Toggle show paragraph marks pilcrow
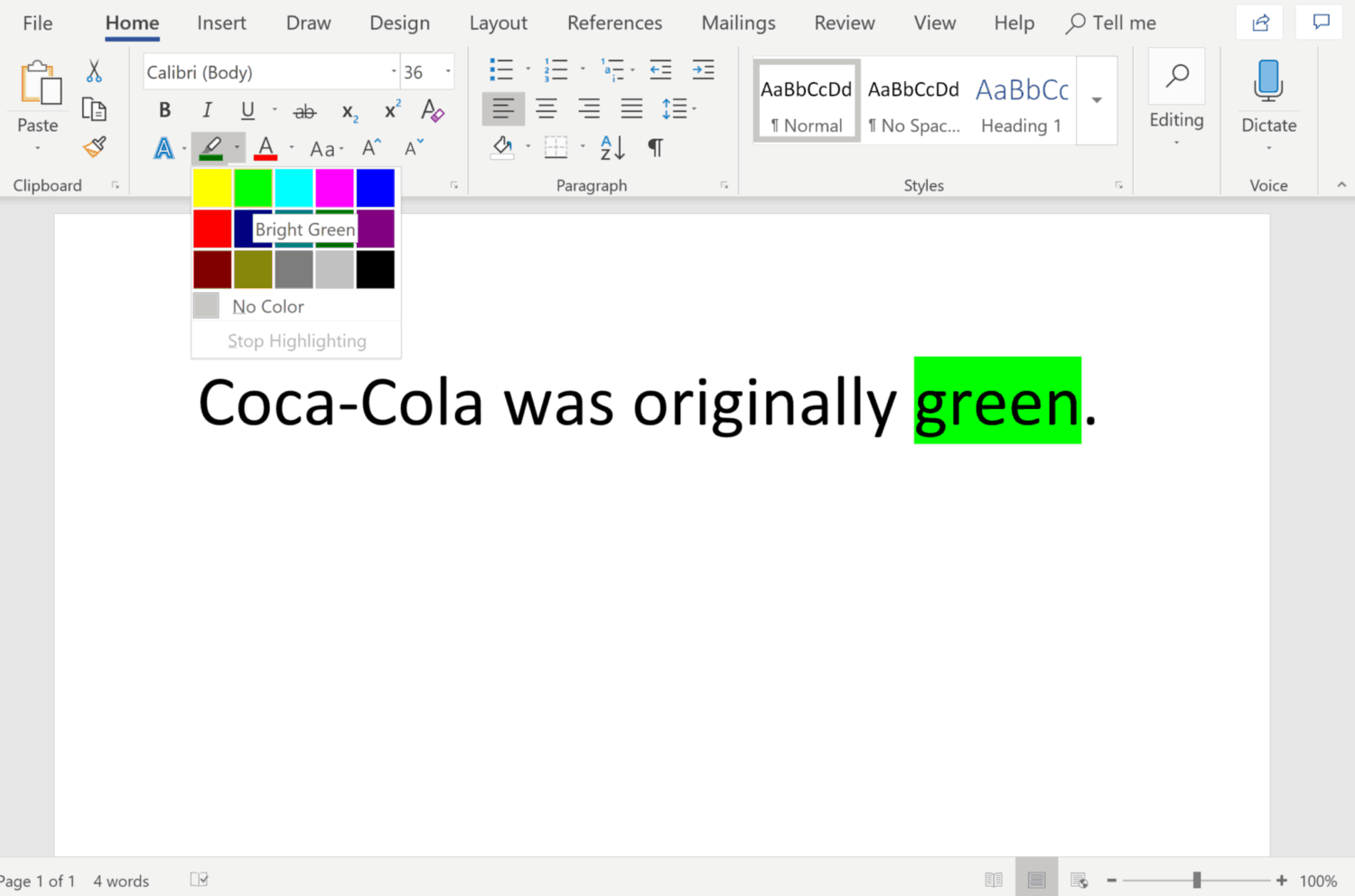Screen dimensions: 1355x896 [656, 147]
